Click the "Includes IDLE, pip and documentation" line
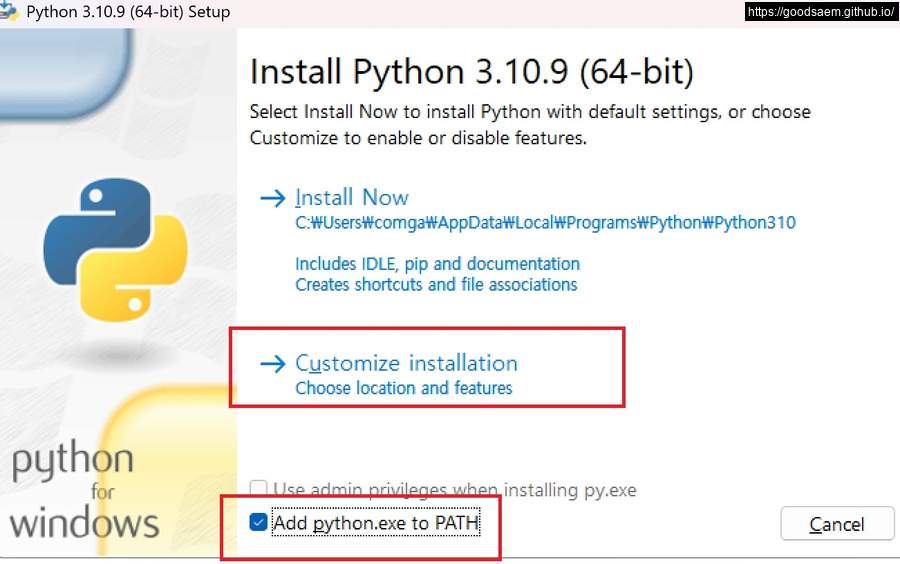900x564 pixels. tap(437, 264)
